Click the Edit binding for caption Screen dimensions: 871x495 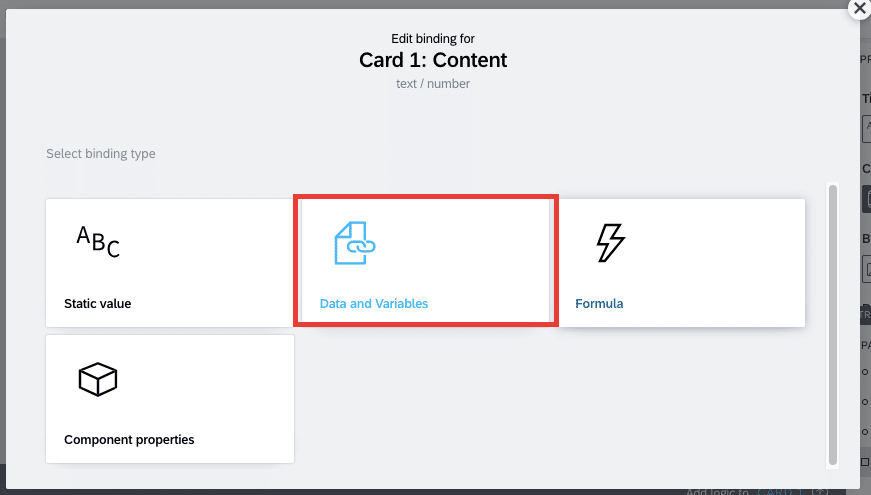click(x=433, y=38)
